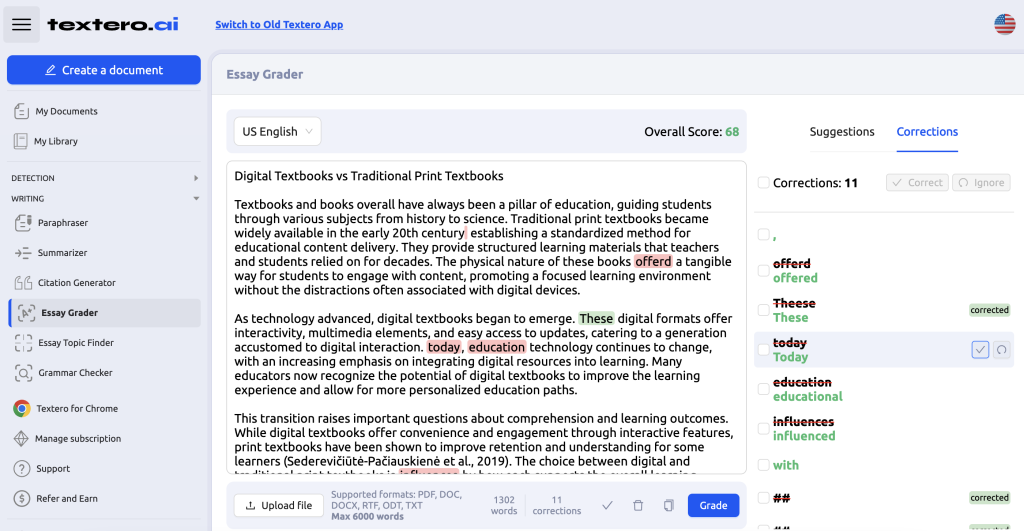Image resolution: width=1024 pixels, height=531 pixels.
Task: Select the 'offered' suggested correction text
Action: point(795,278)
